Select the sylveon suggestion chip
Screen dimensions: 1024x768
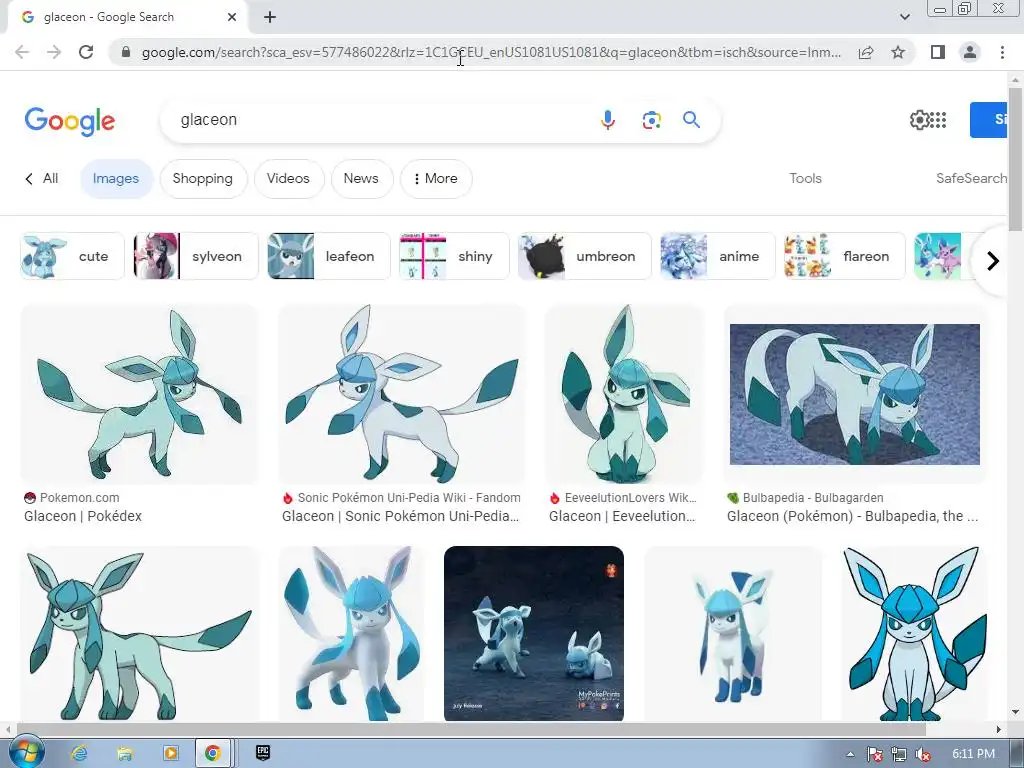[x=195, y=256]
